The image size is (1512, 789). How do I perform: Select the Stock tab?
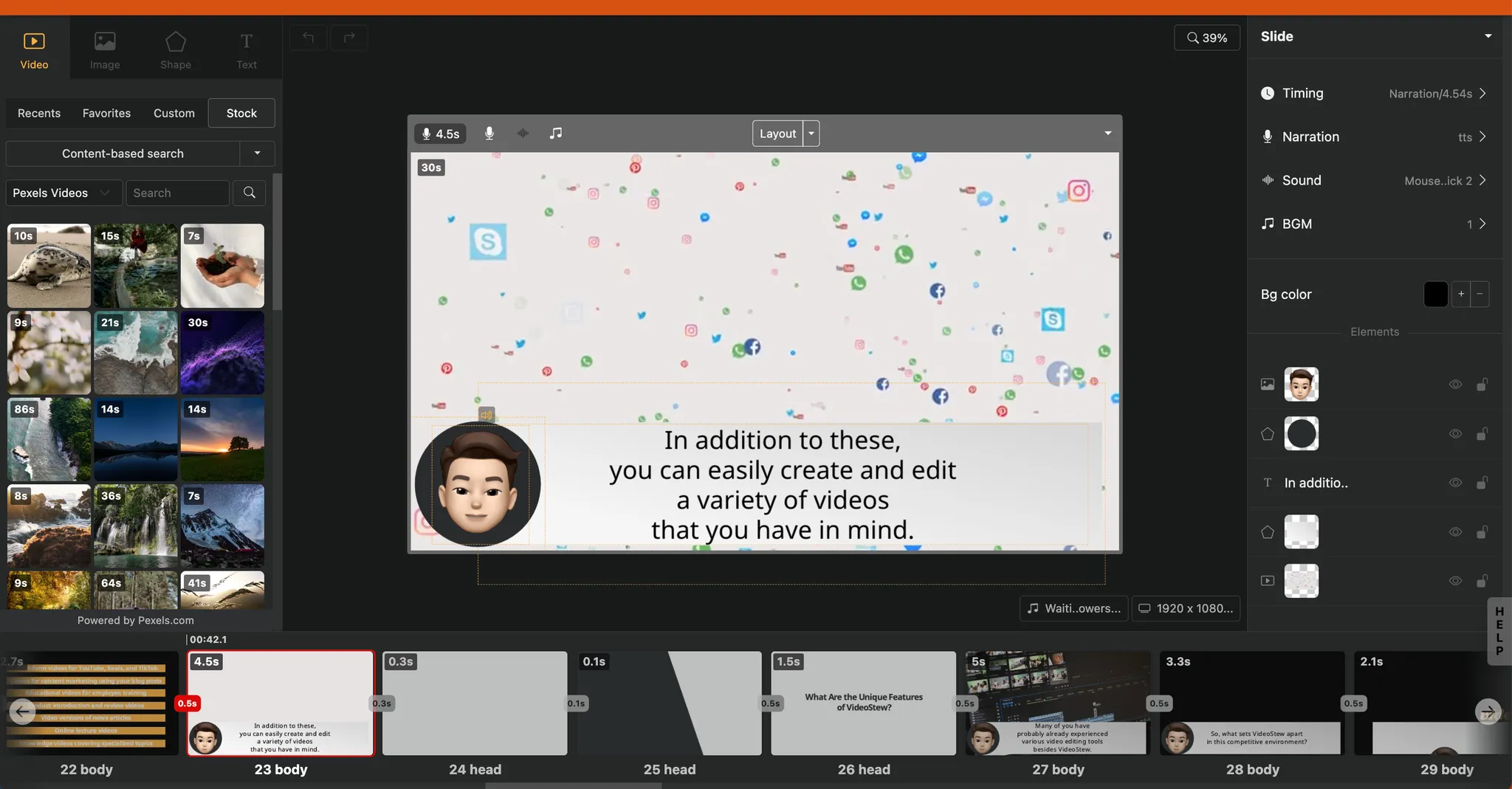[241, 113]
